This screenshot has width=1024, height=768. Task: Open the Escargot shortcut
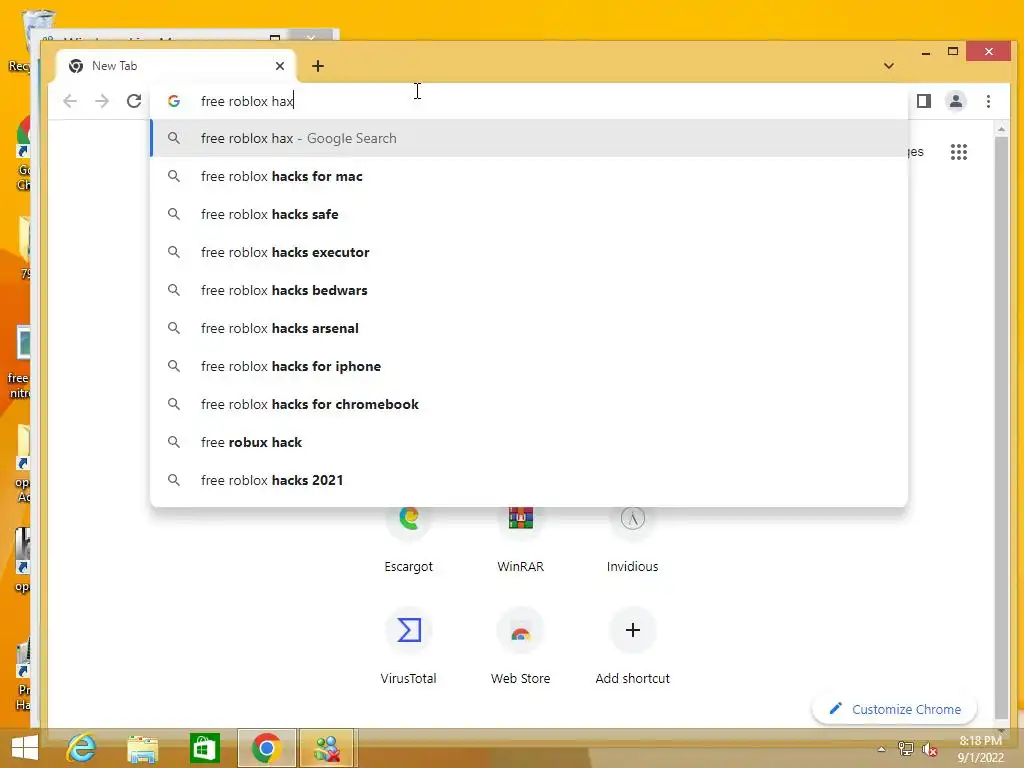click(x=409, y=539)
